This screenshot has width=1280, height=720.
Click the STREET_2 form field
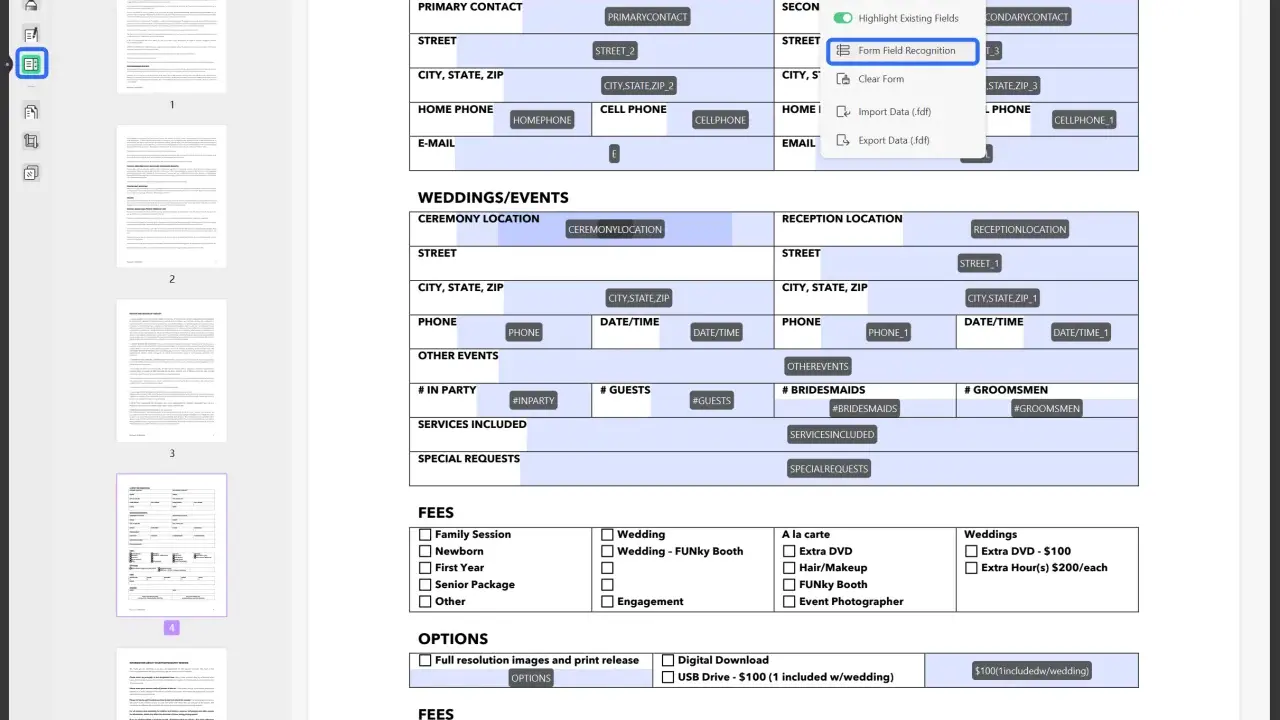(x=615, y=51)
